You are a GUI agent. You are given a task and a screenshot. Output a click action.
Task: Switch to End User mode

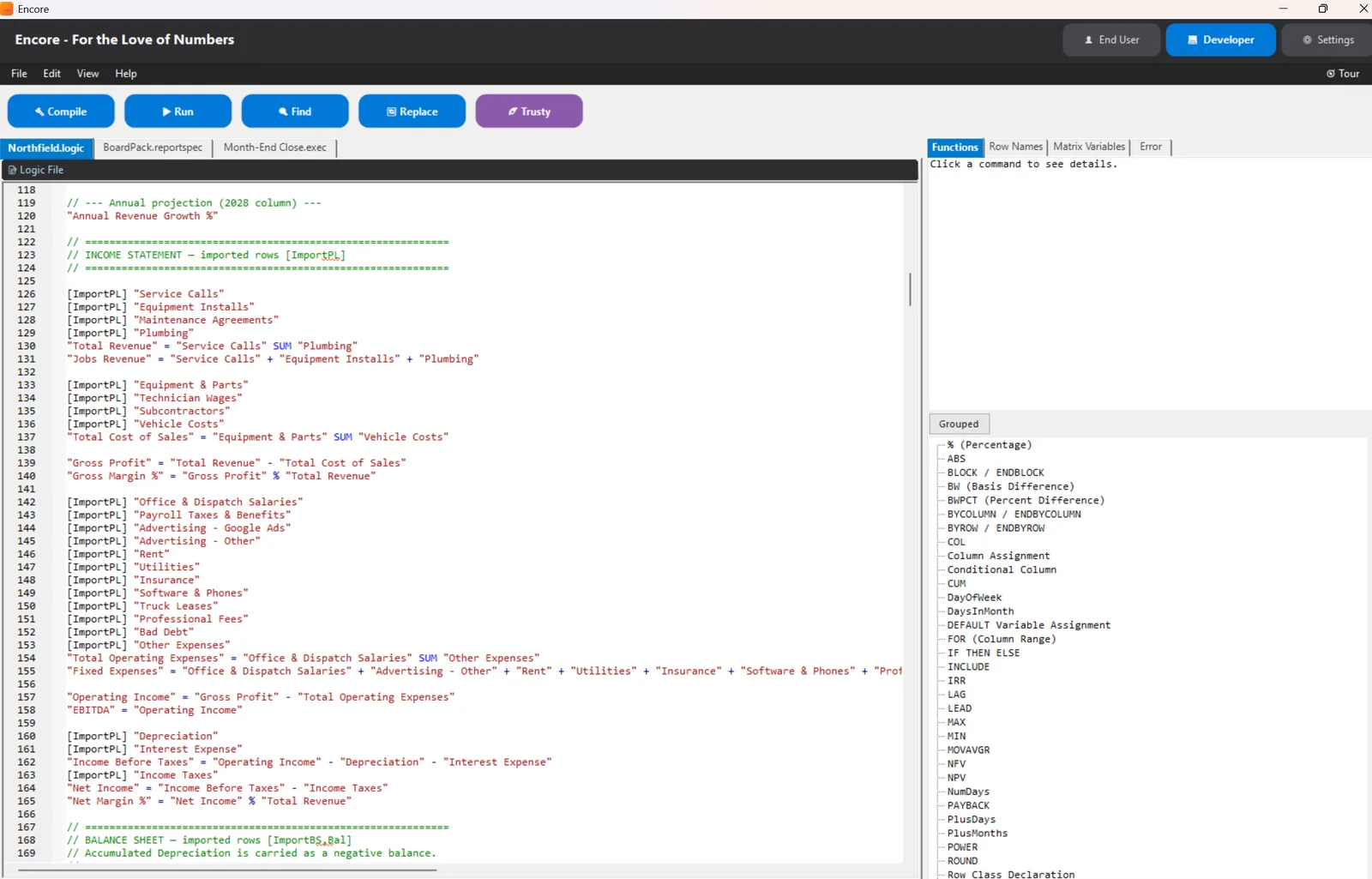coord(1111,40)
